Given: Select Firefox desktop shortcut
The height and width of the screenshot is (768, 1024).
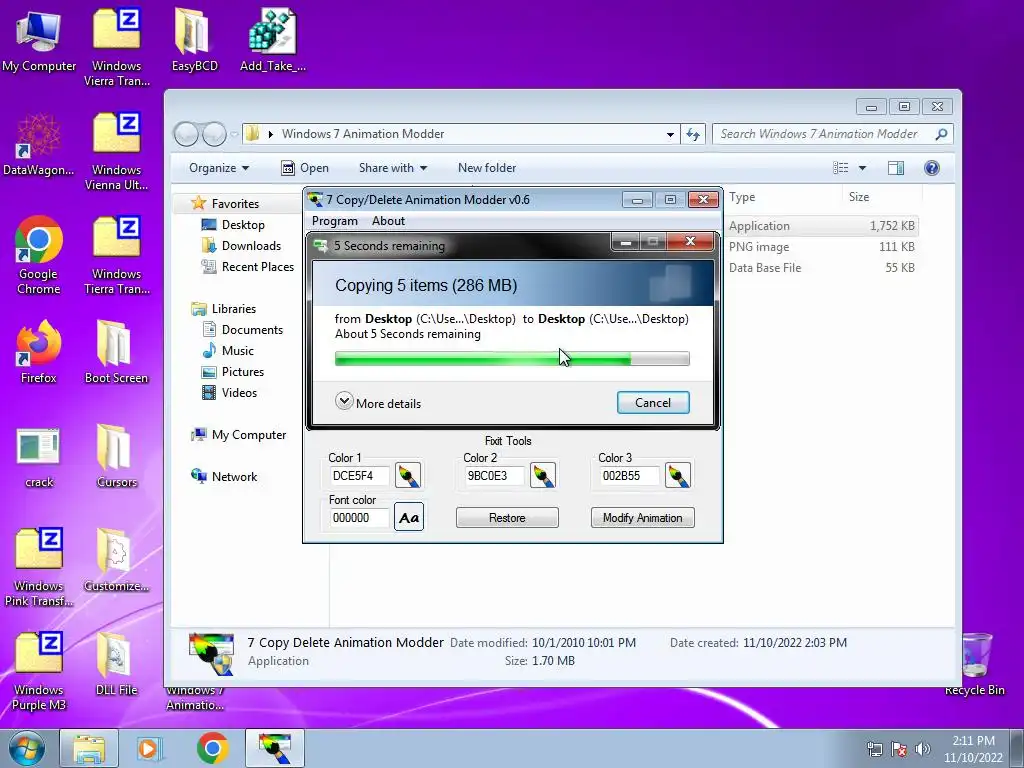Looking at the screenshot, I should click(39, 351).
